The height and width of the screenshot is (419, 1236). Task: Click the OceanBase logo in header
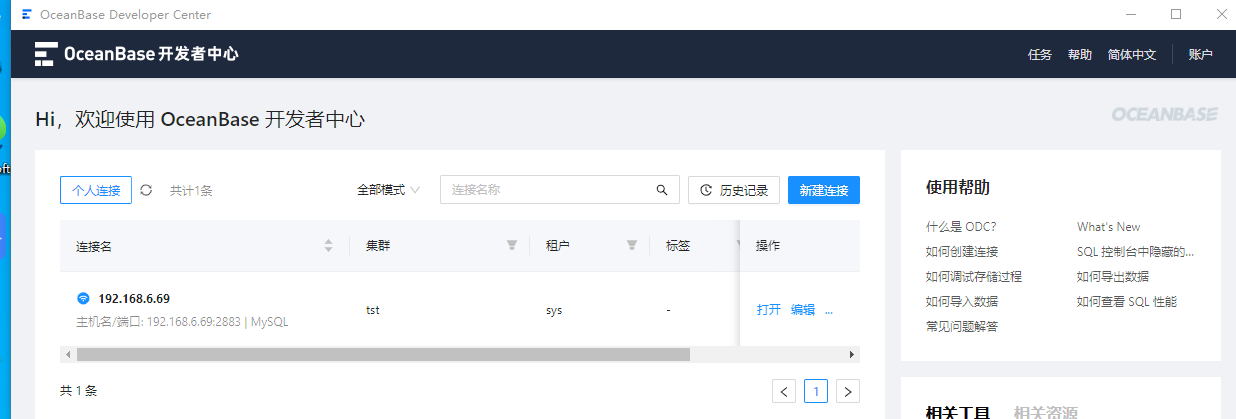[137, 54]
